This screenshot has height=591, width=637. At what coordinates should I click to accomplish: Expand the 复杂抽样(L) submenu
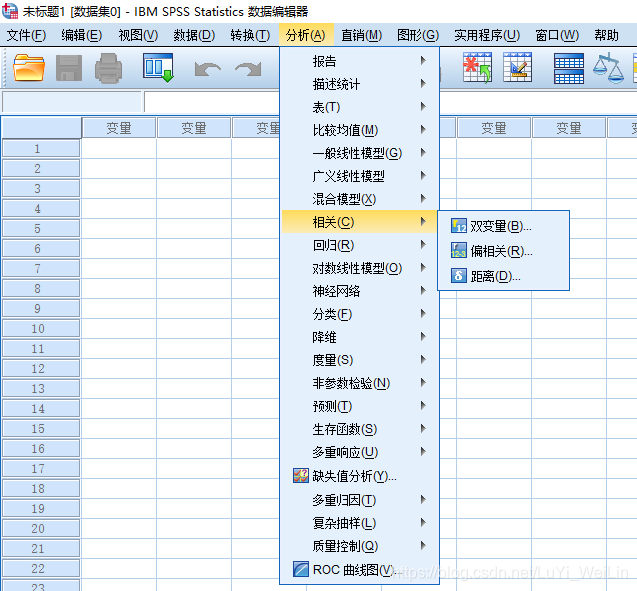click(x=360, y=522)
